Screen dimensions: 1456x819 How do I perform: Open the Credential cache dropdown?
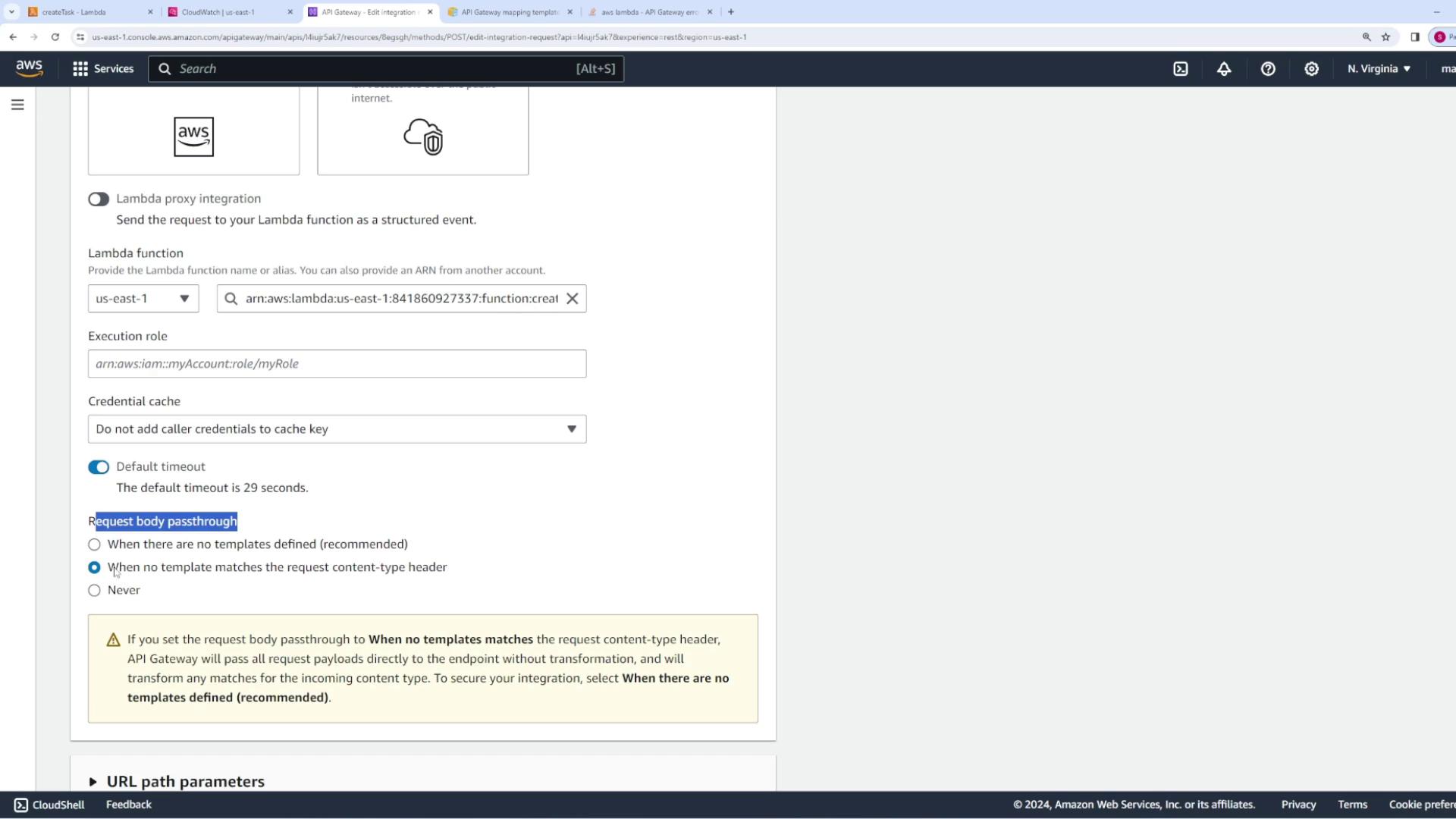[x=337, y=429]
